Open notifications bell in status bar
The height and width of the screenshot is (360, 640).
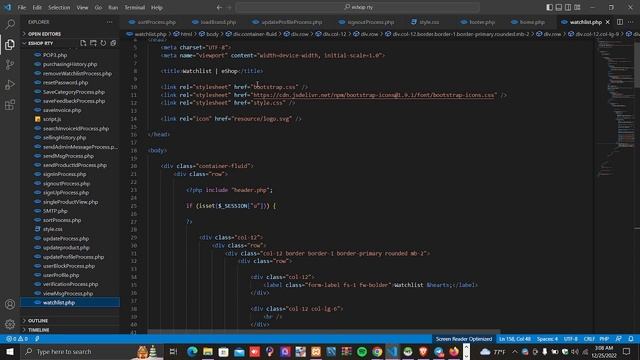(631, 339)
